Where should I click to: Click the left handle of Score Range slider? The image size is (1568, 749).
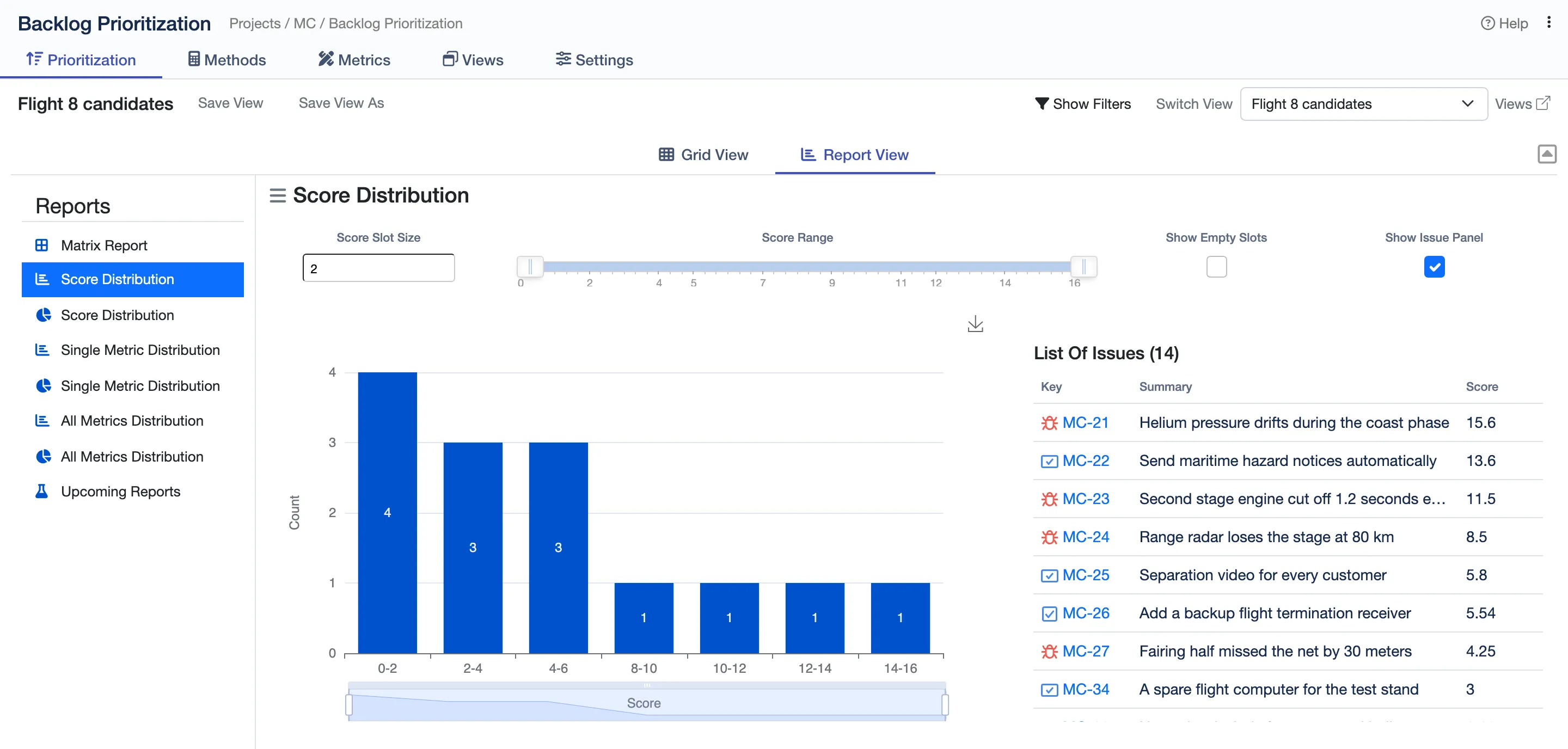pos(530,267)
